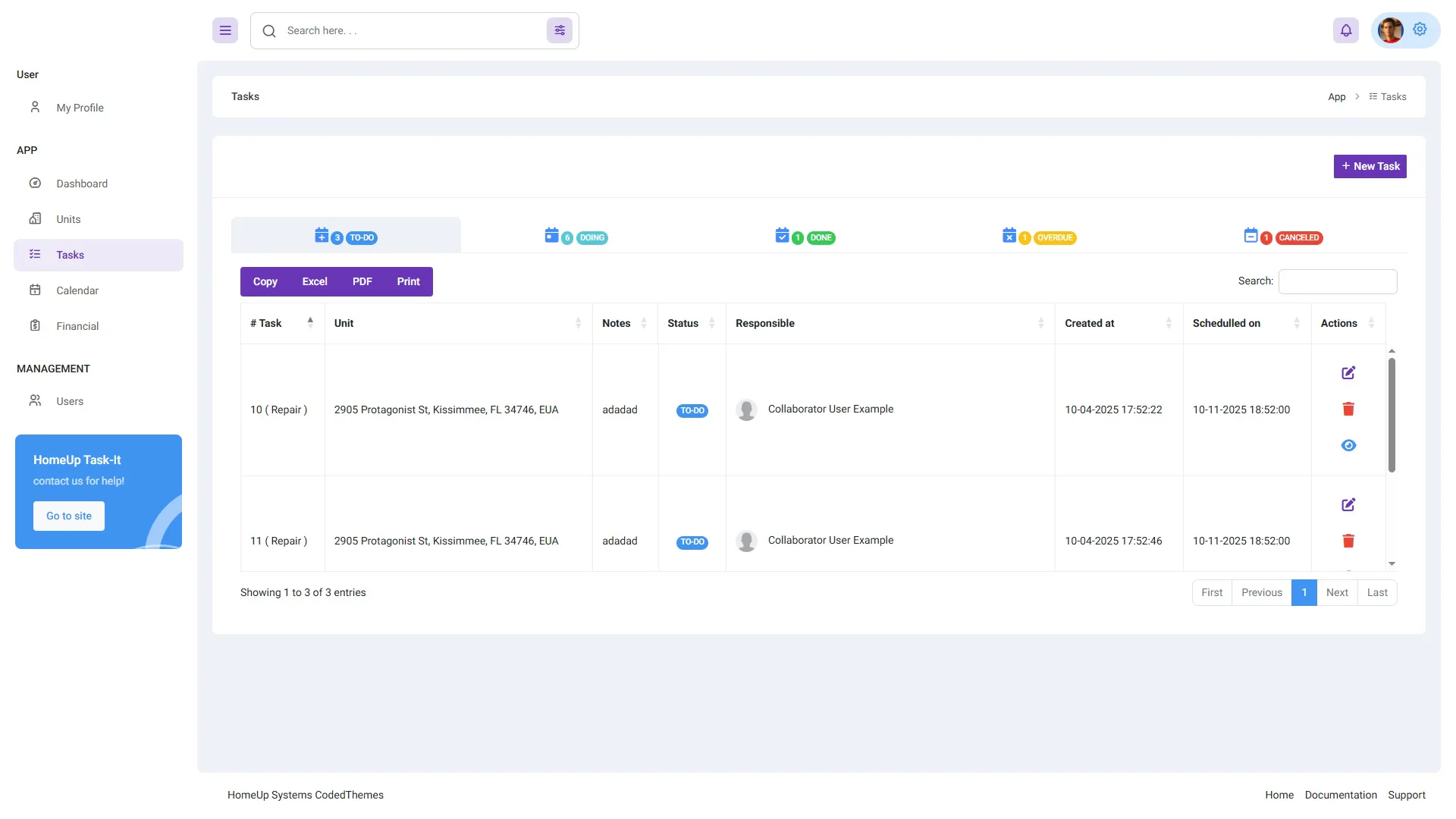Click the view eye icon for task 10
This screenshot has height=819, width=1456.
point(1348,446)
